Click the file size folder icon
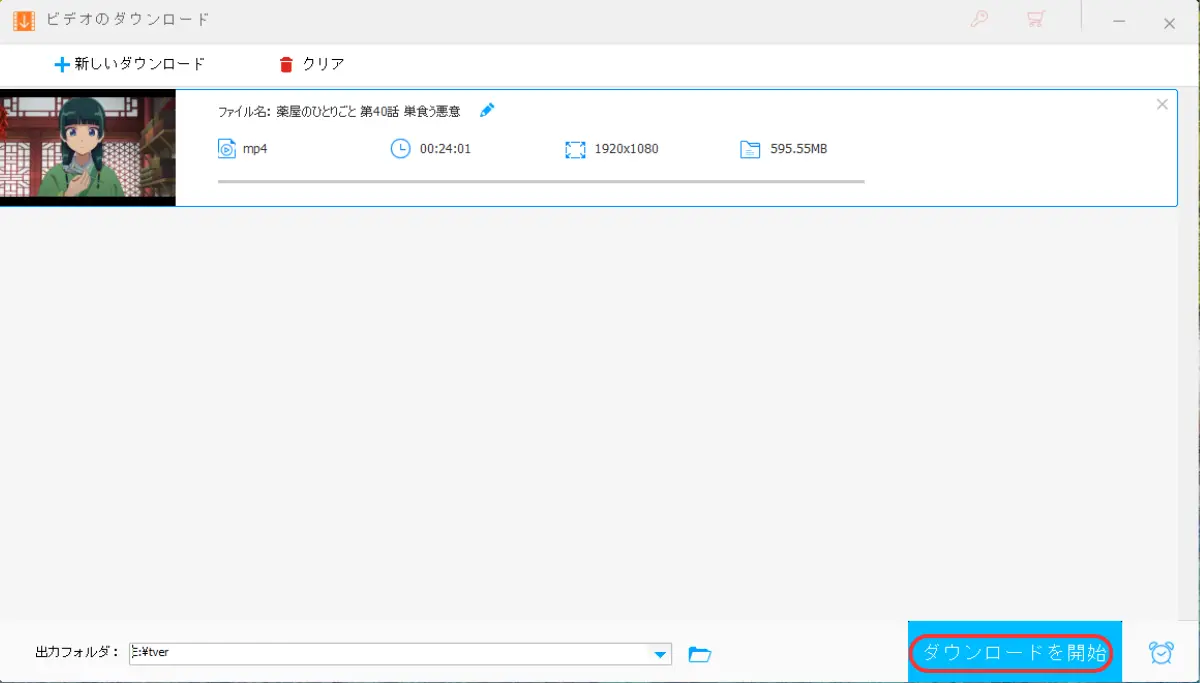Screen dimensions: 1200x683 click(x=750, y=149)
